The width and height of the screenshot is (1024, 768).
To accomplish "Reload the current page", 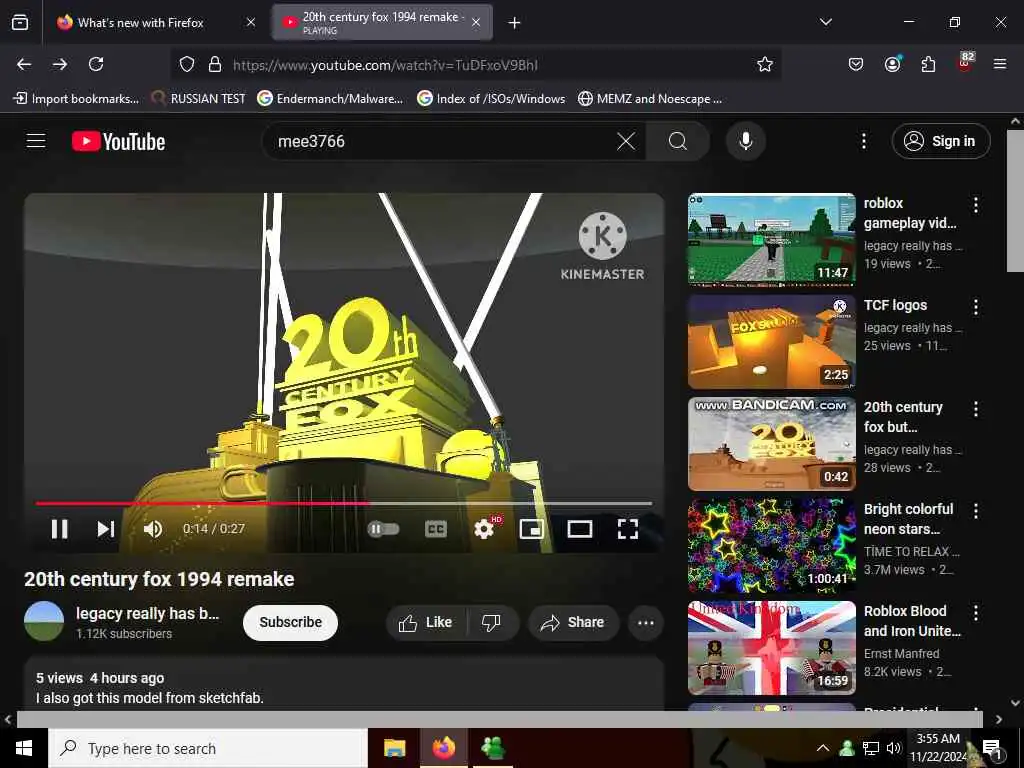I will 96,64.
